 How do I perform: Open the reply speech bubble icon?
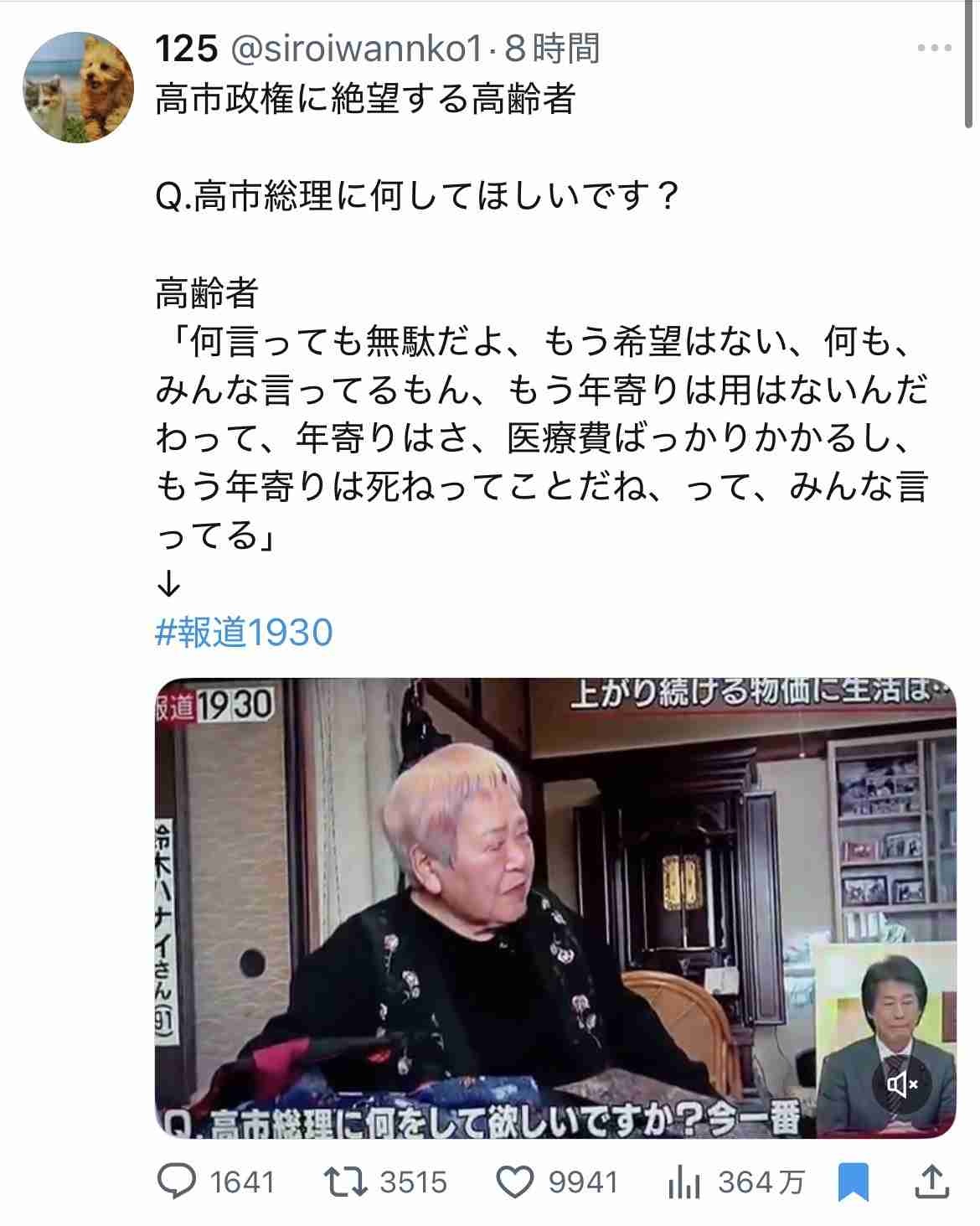177,1182
